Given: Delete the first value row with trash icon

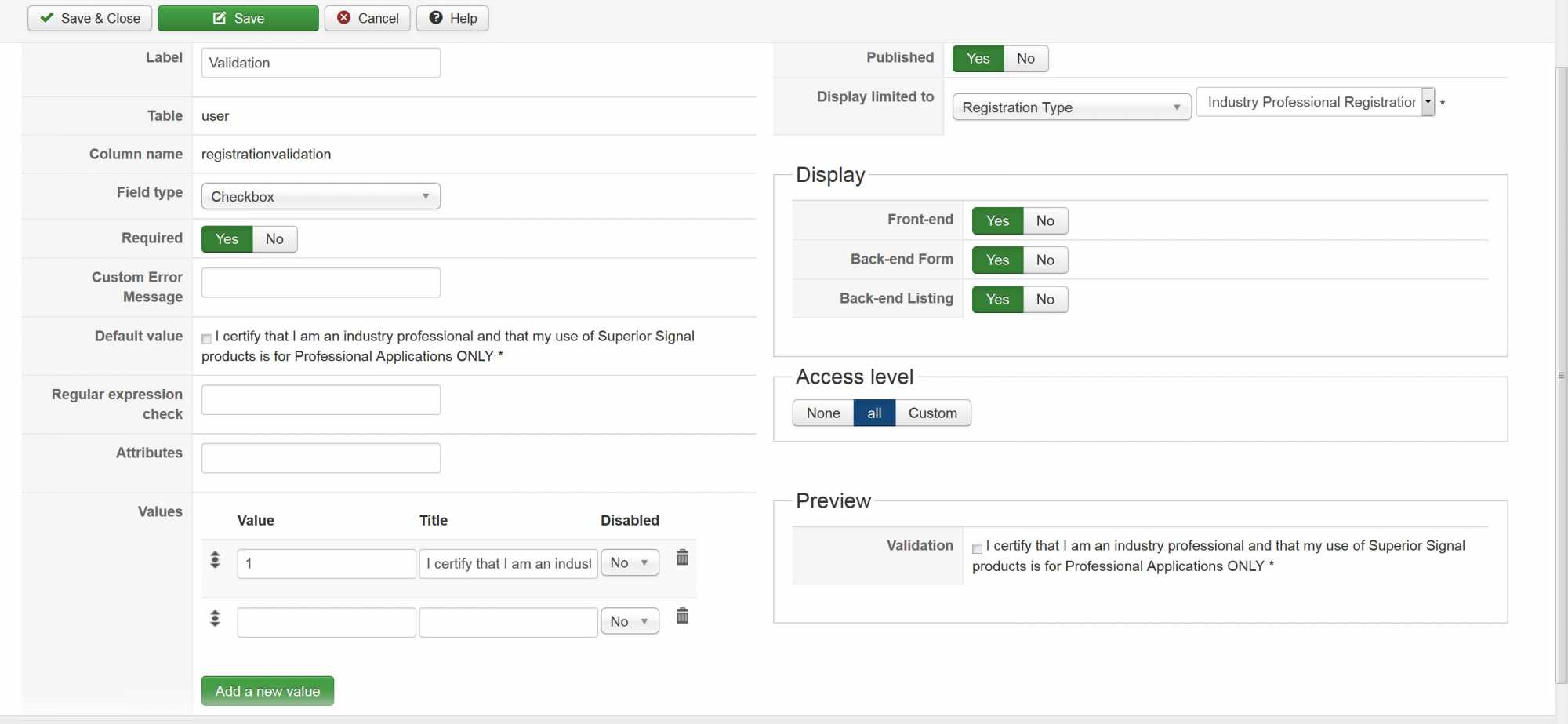Looking at the screenshot, I should 682,558.
